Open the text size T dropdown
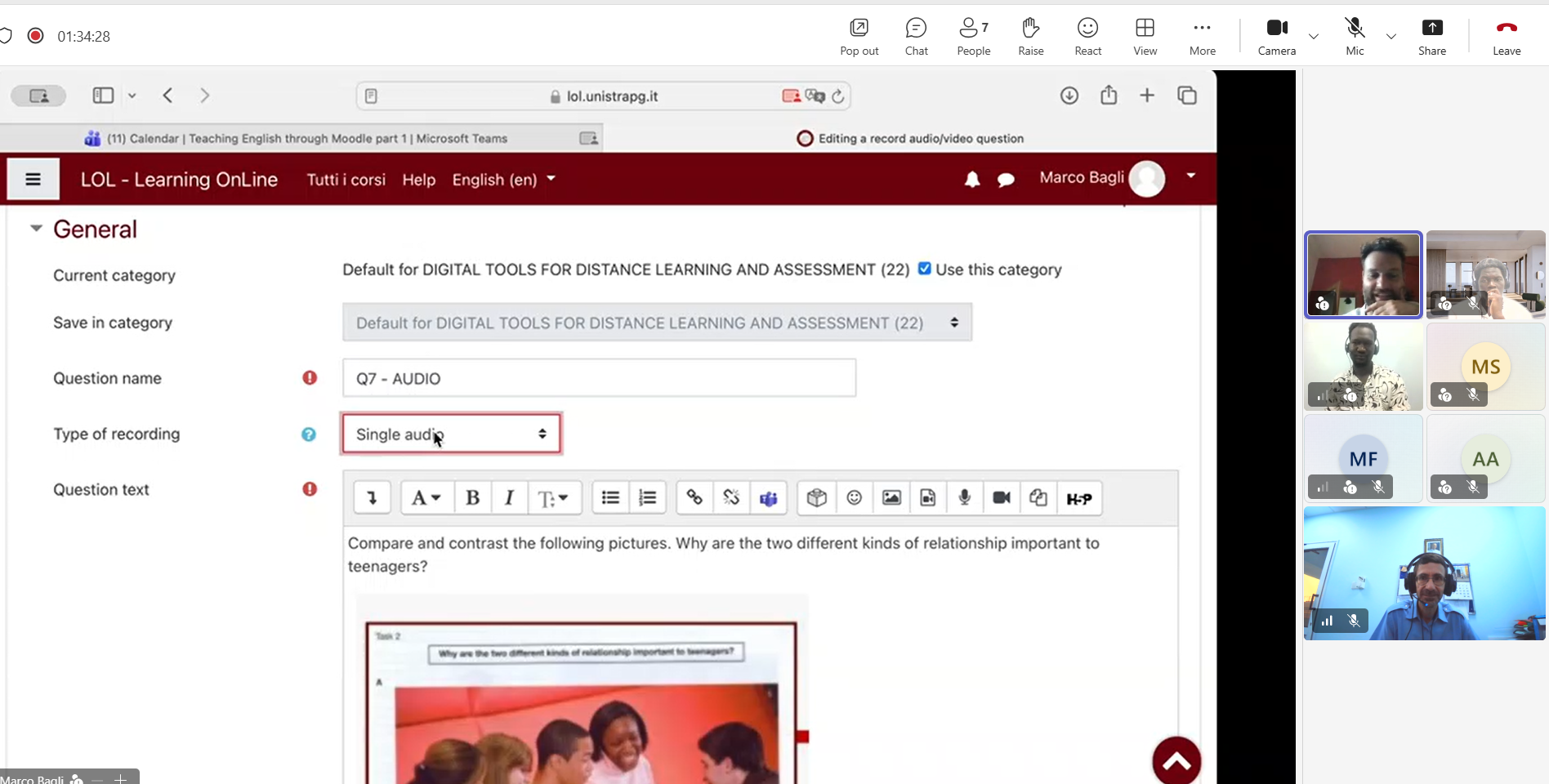1549x784 pixels. (x=554, y=498)
